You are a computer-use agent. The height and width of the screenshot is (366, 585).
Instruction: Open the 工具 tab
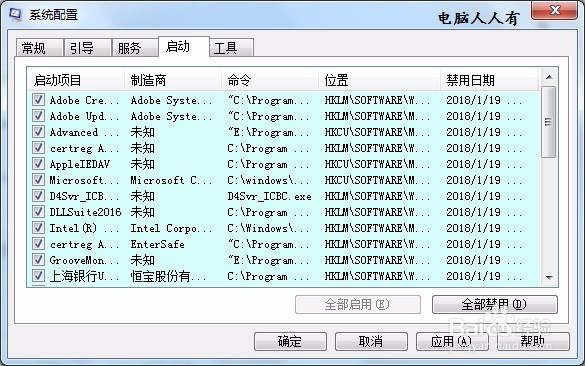[232, 48]
